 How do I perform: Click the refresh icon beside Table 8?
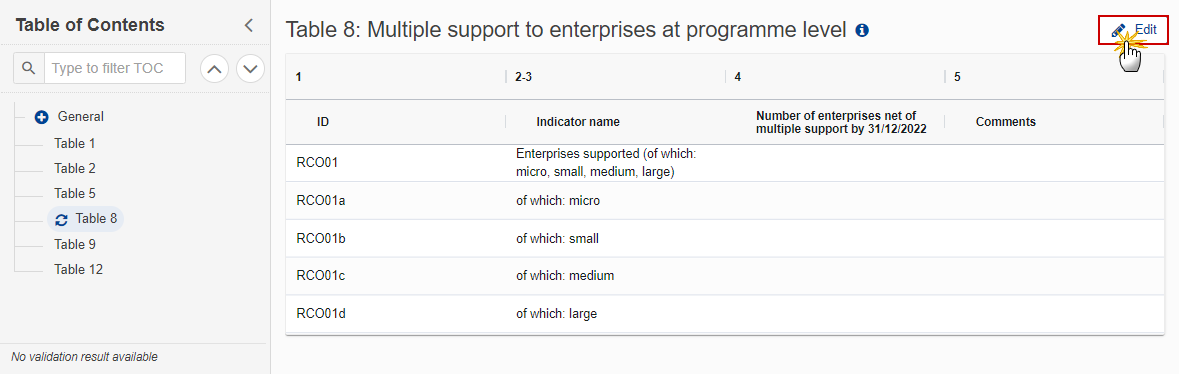[62, 220]
